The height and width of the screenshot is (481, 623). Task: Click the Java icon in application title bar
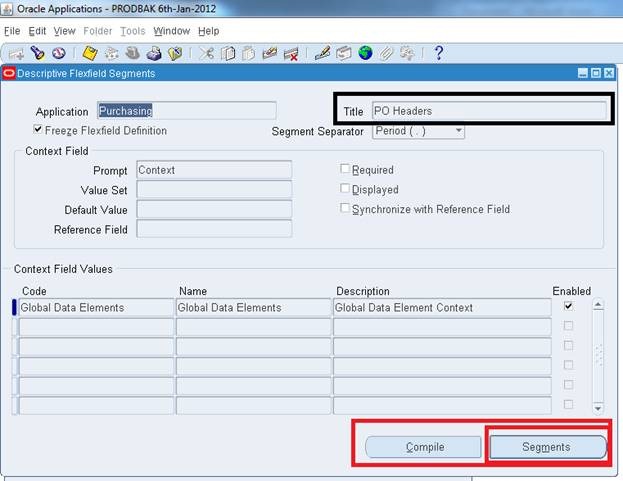[7, 9]
